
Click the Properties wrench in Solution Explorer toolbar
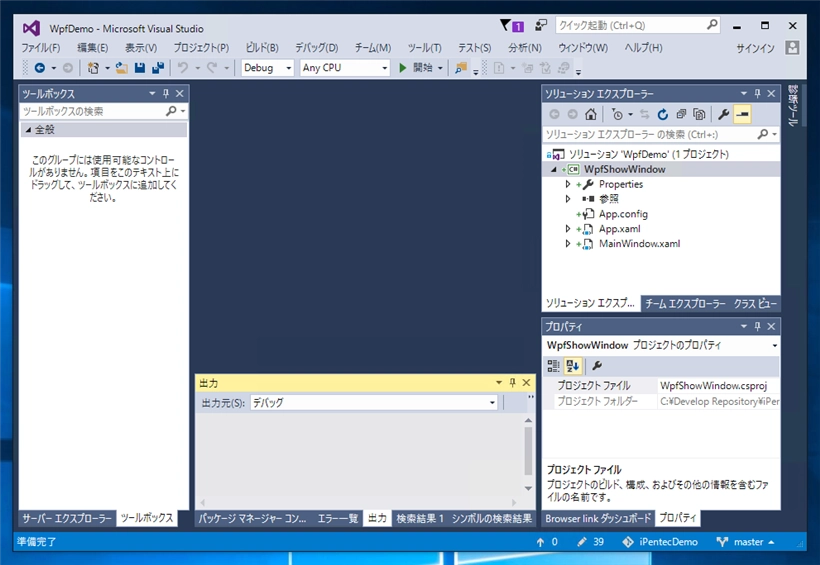point(724,114)
